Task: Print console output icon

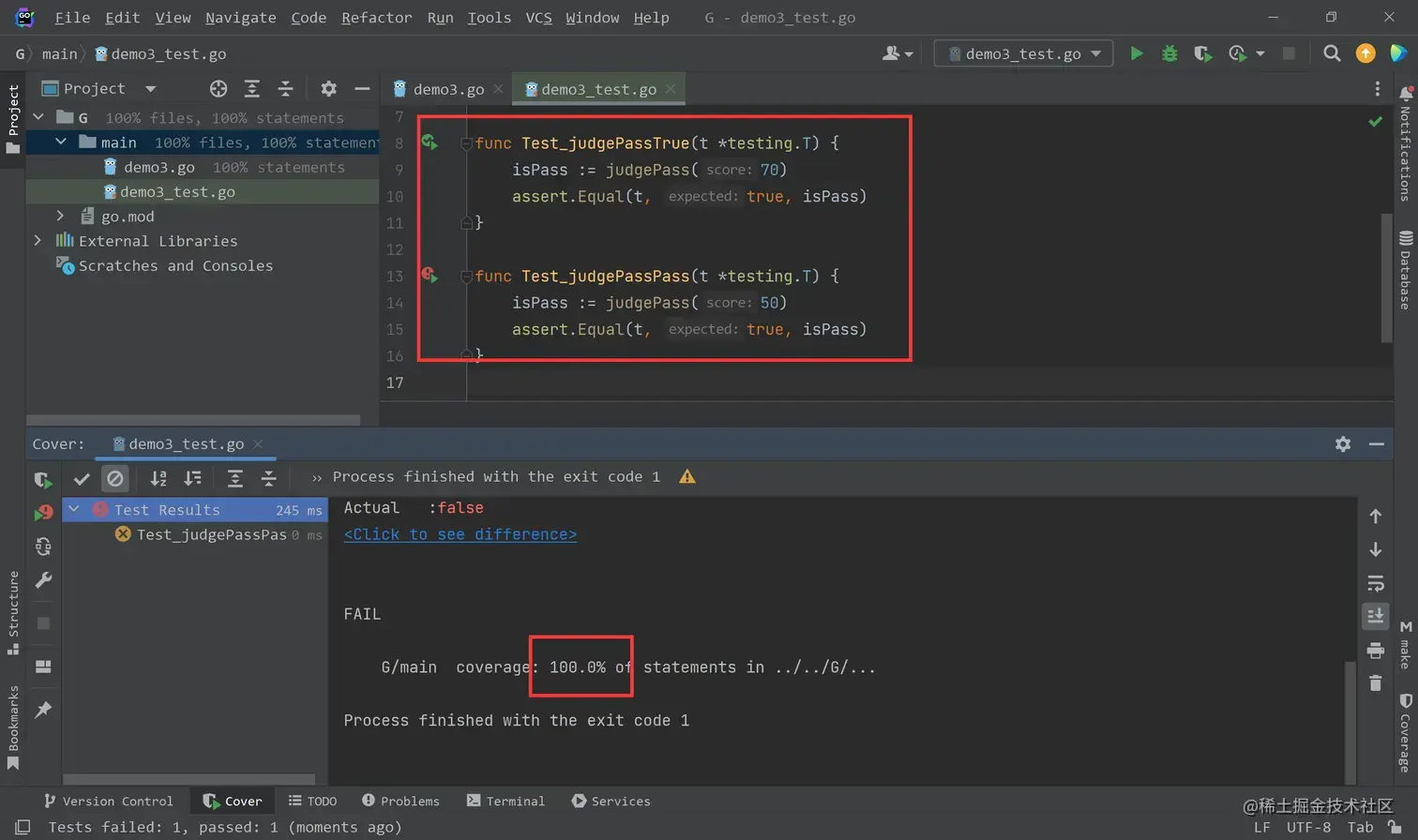Action: coord(1375,650)
